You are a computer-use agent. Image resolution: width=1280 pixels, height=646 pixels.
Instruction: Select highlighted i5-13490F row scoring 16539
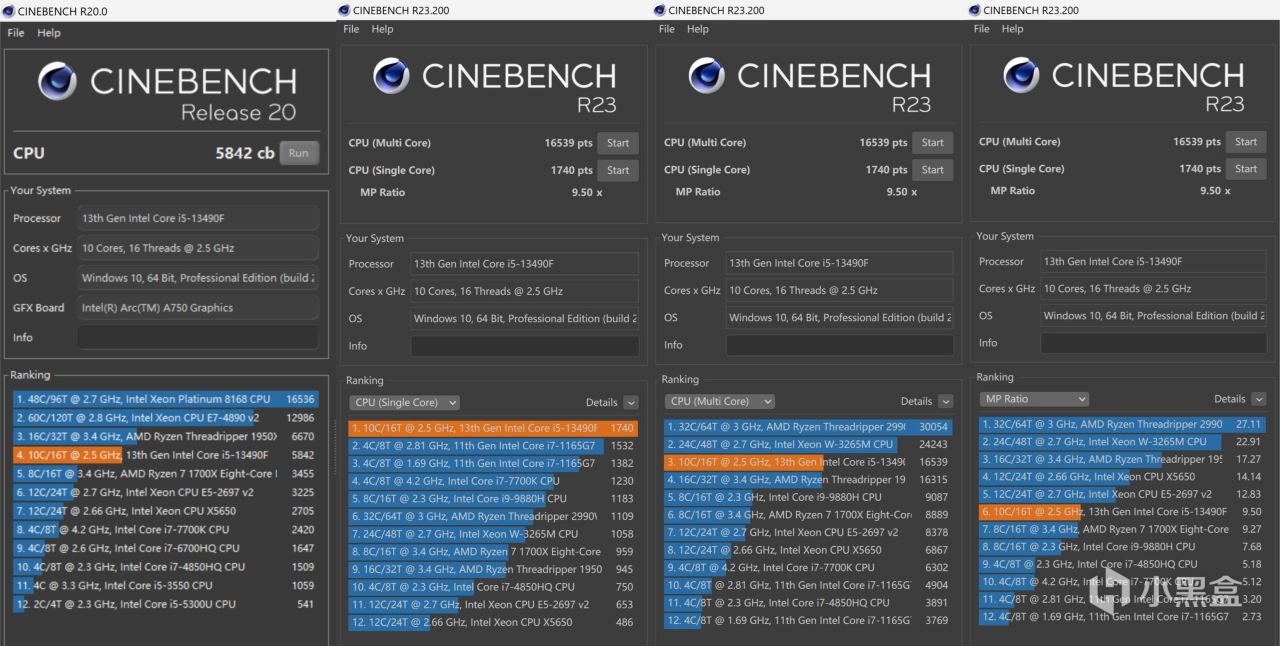(x=808, y=462)
